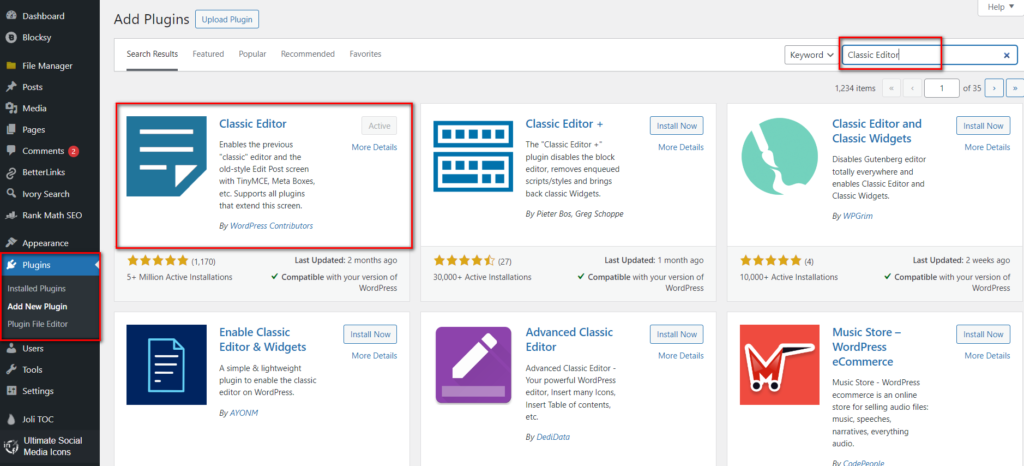Click the Joli TOC icon
1024x466 pixels.
click(x=10, y=419)
